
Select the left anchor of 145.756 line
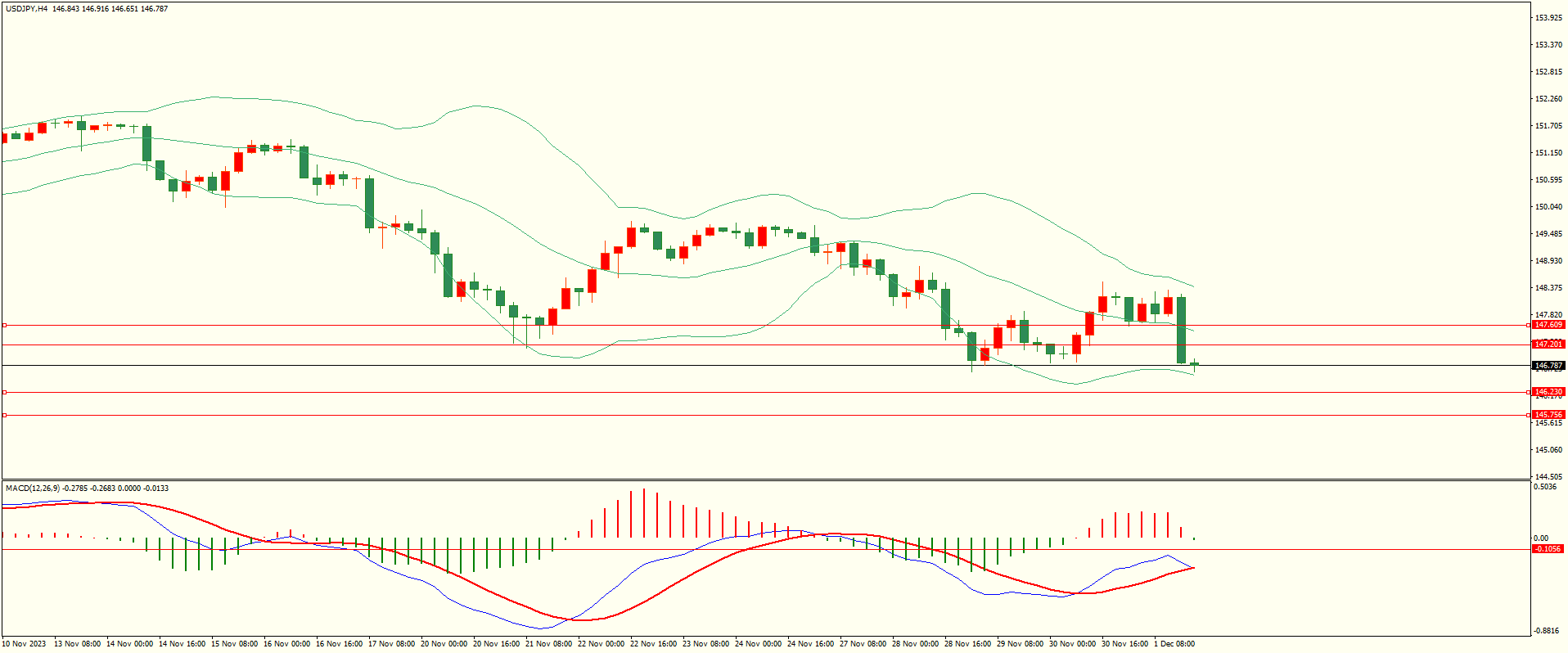click(4, 415)
